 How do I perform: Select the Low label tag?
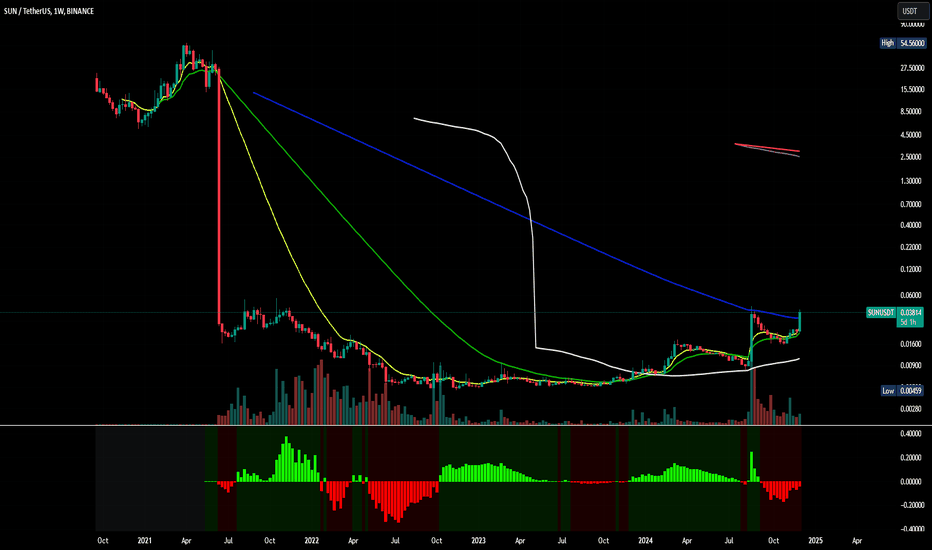[888, 391]
